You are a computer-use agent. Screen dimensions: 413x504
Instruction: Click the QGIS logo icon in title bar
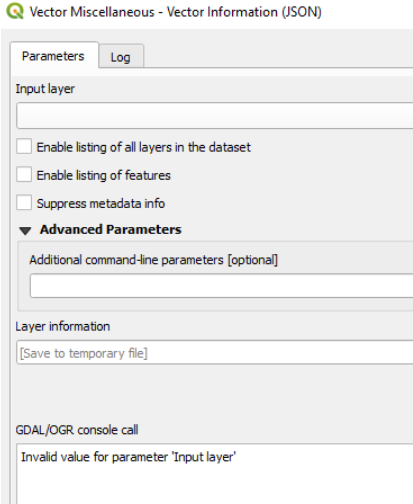pyautogui.click(x=15, y=11)
